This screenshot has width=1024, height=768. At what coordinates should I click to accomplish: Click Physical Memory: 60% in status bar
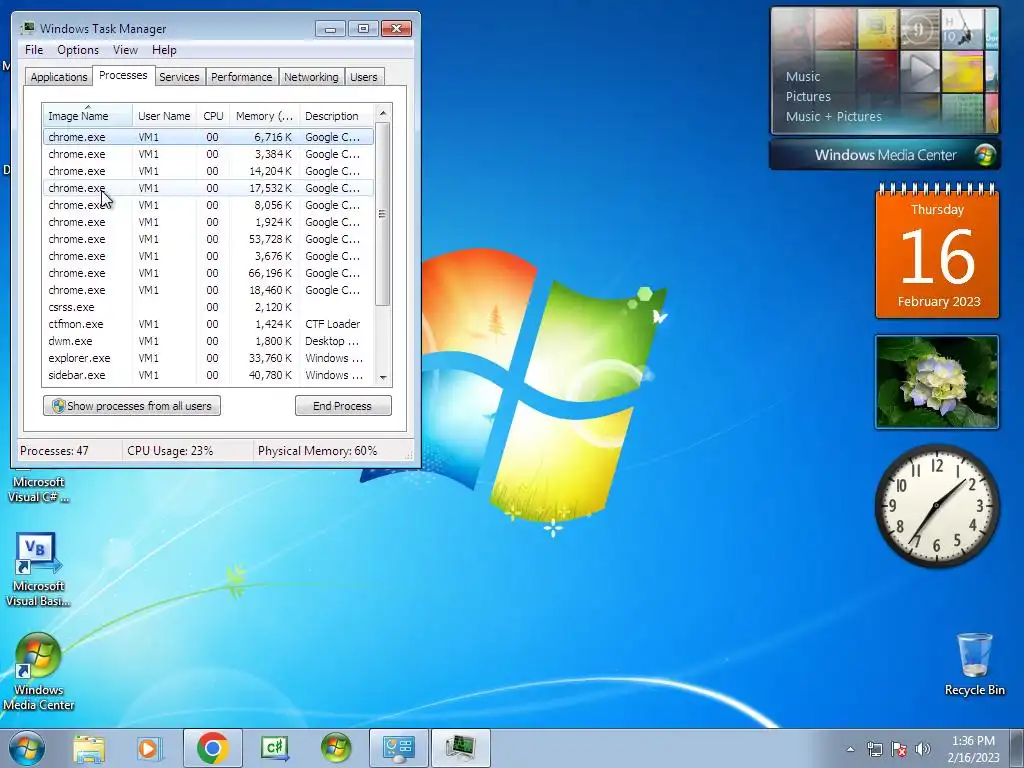pos(317,451)
